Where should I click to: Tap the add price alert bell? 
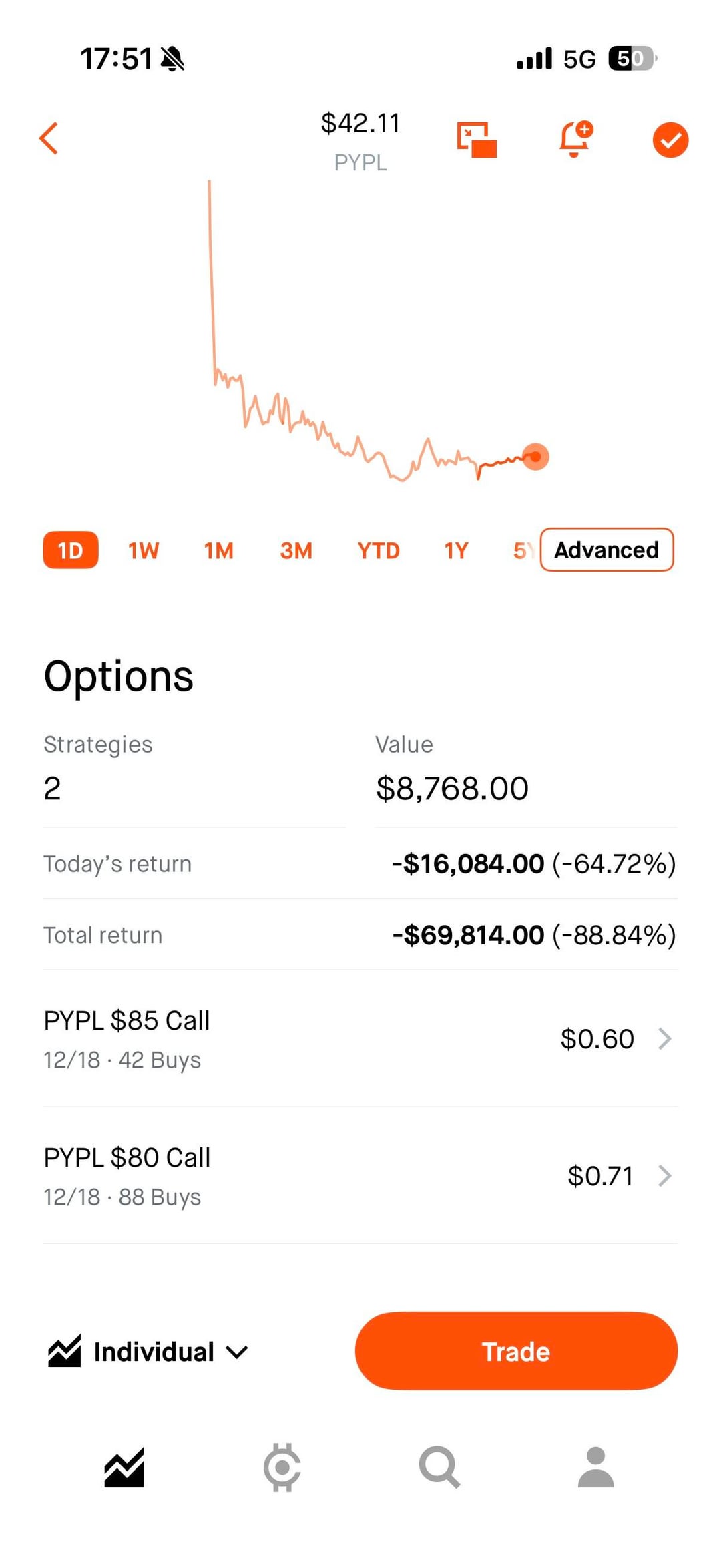pyautogui.click(x=575, y=139)
